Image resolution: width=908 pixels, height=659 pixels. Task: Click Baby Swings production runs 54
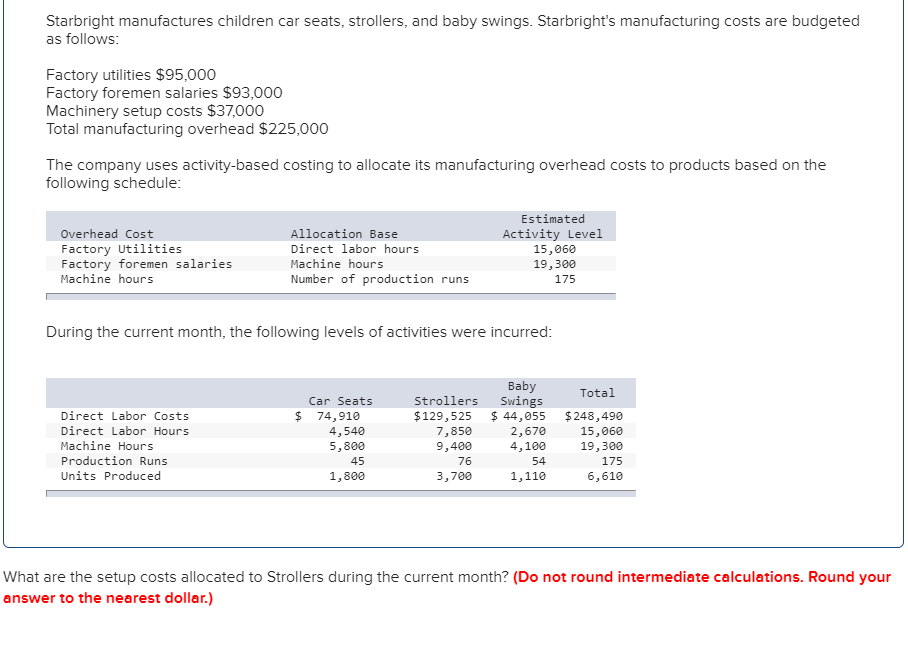(539, 461)
